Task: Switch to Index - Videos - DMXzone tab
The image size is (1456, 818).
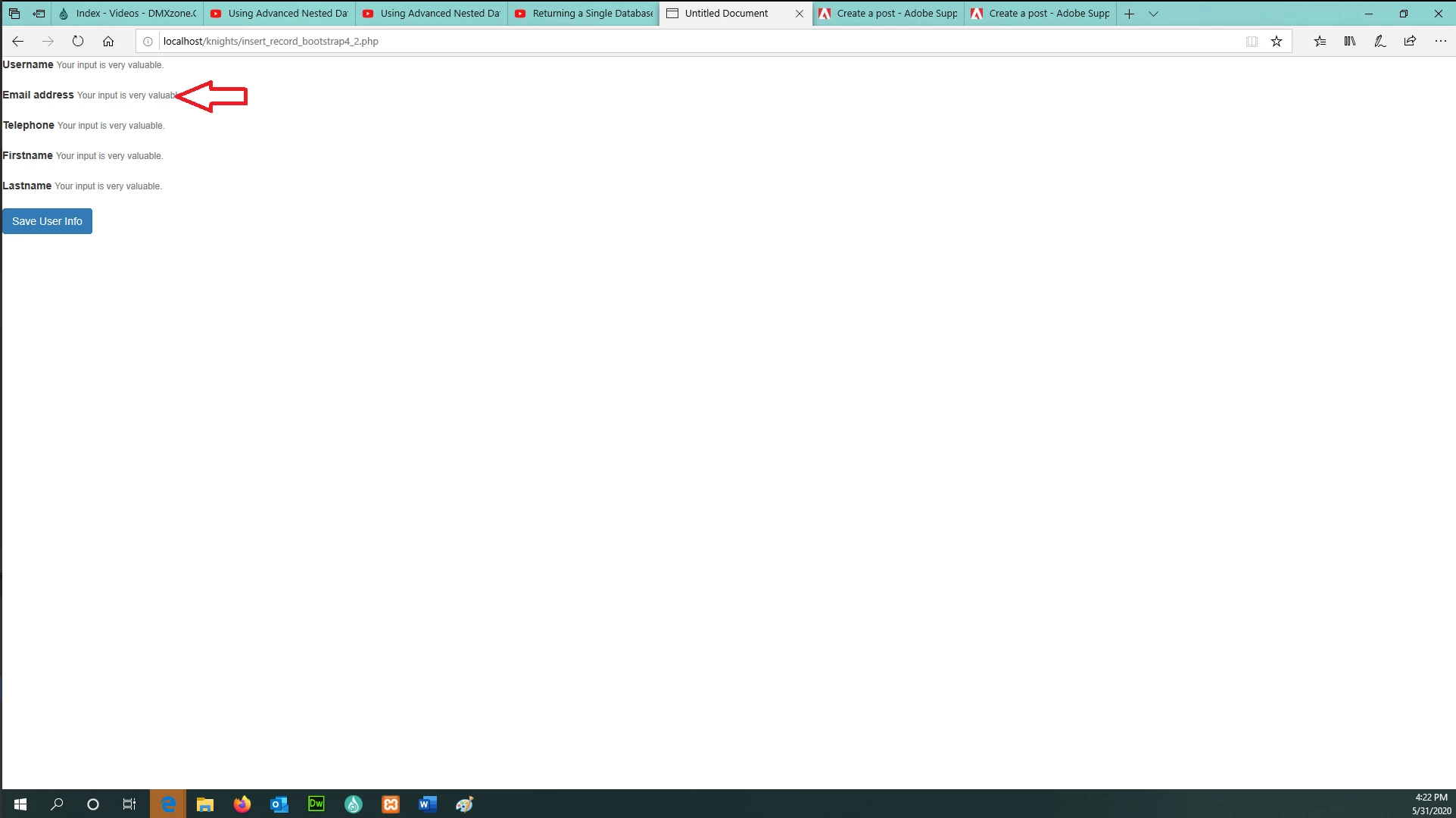Action: (x=129, y=14)
